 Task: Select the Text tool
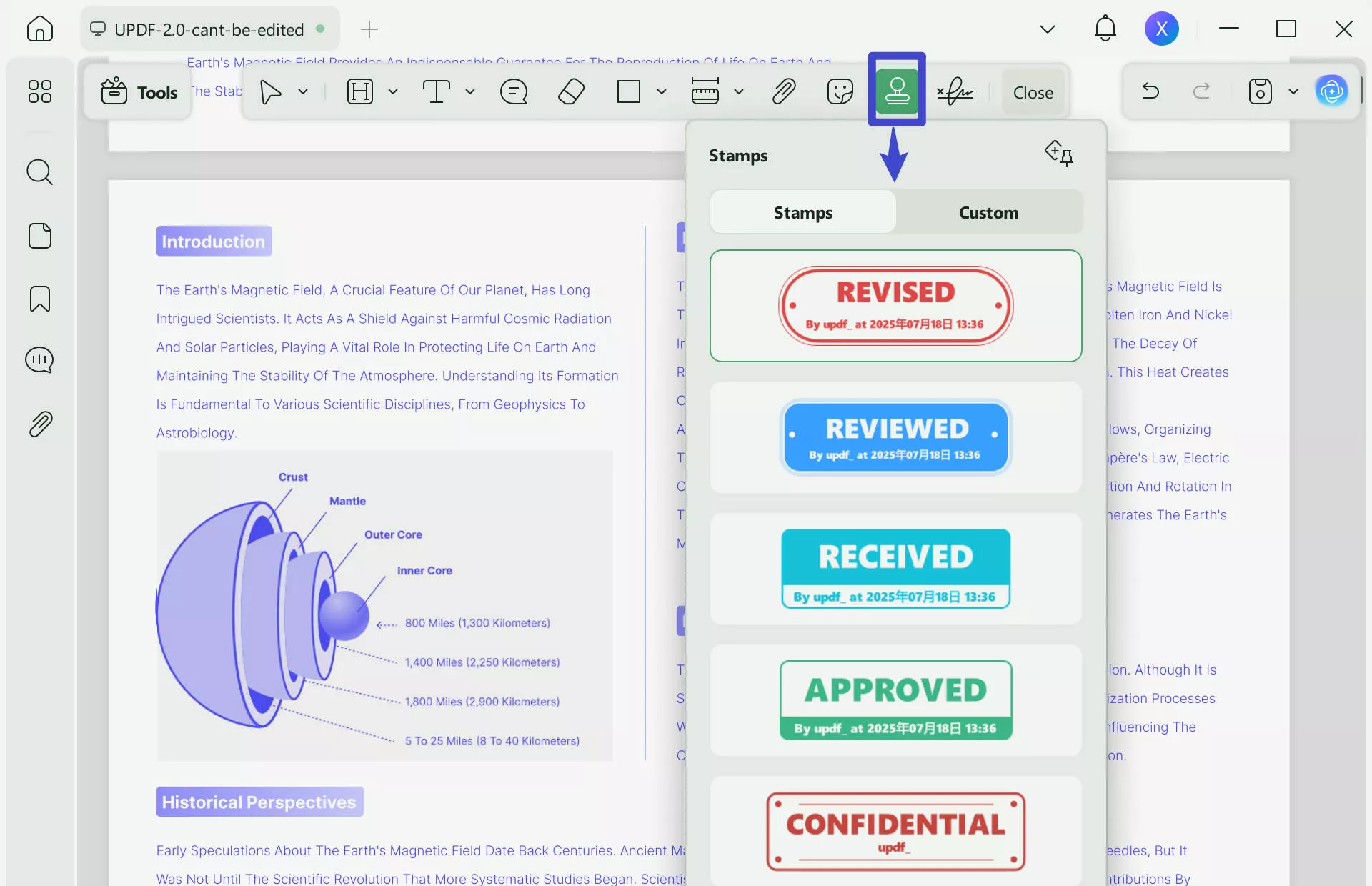coord(436,91)
